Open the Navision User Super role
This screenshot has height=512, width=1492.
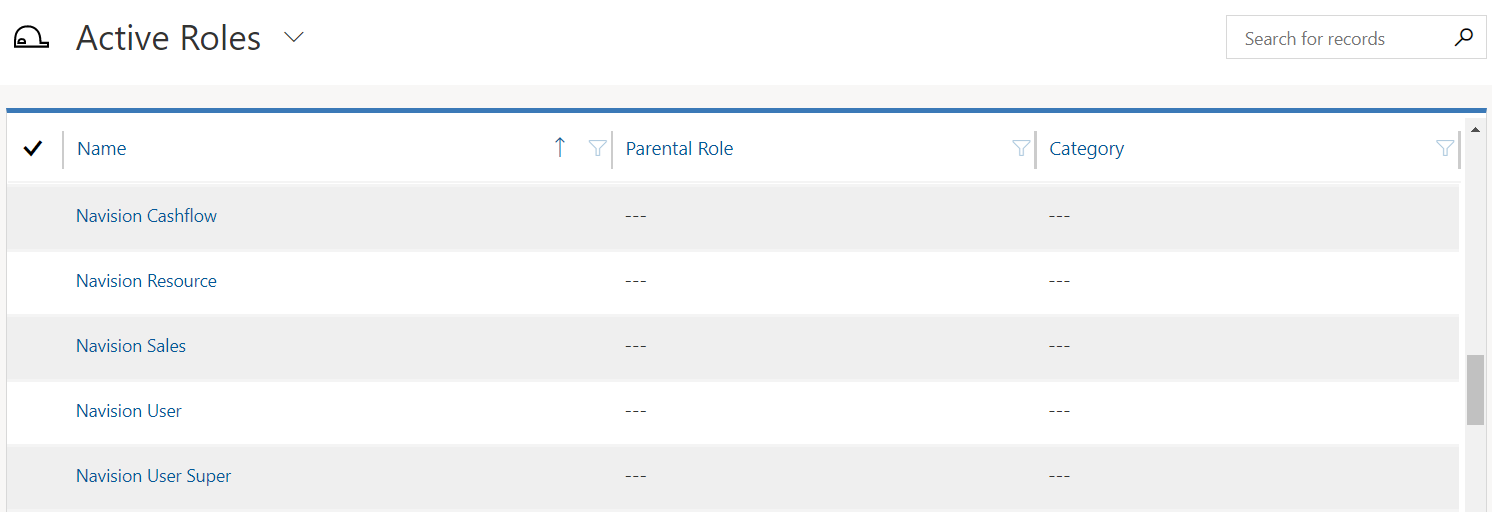(153, 476)
